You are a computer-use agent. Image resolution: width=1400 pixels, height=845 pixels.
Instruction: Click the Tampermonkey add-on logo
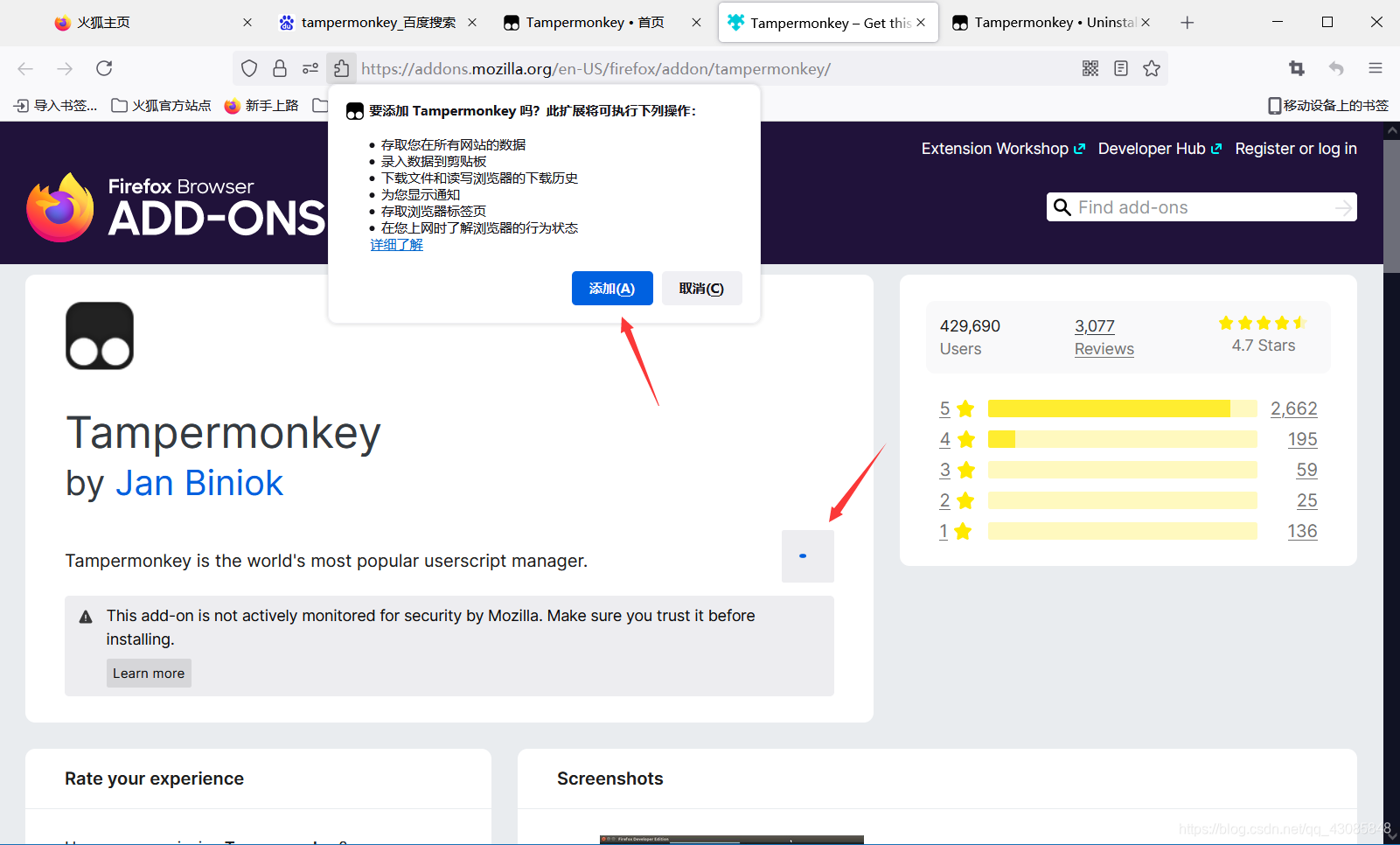100,336
